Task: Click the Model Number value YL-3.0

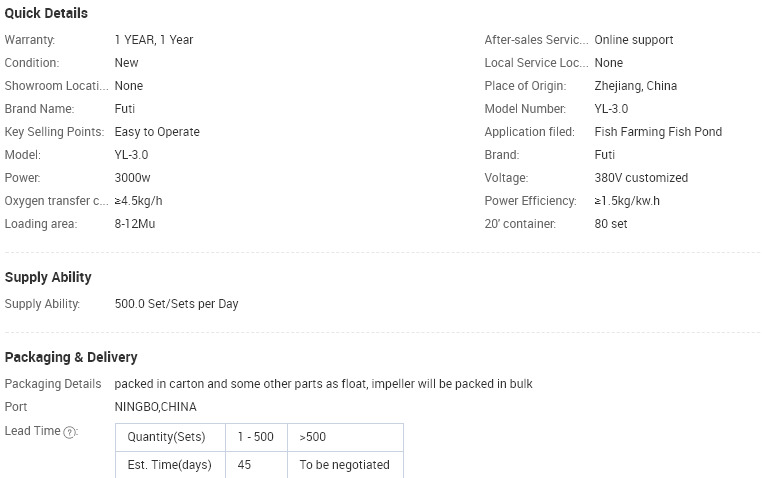Action: tap(611, 109)
